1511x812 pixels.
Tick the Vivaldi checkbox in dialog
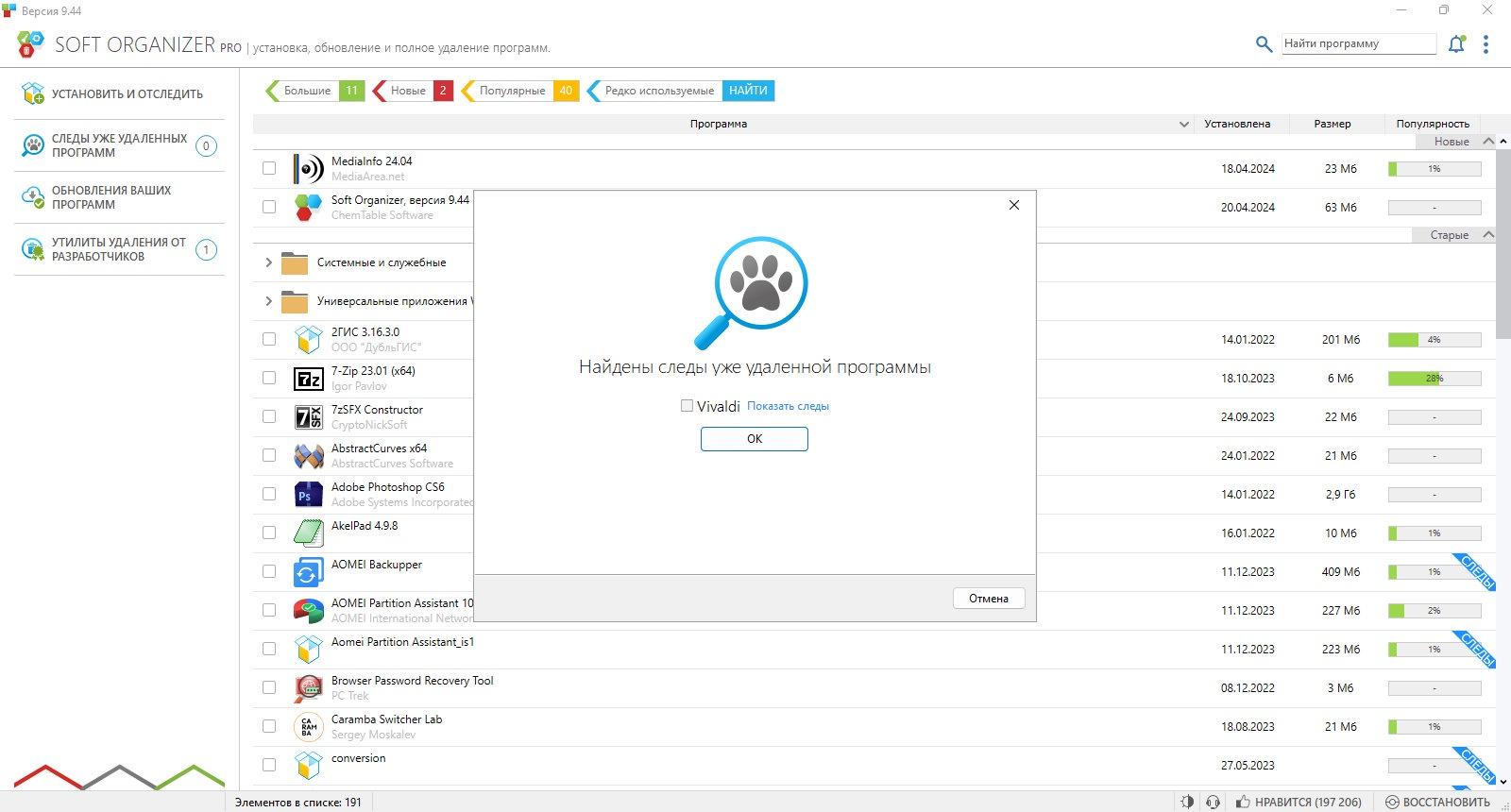[x=687, y=406]
